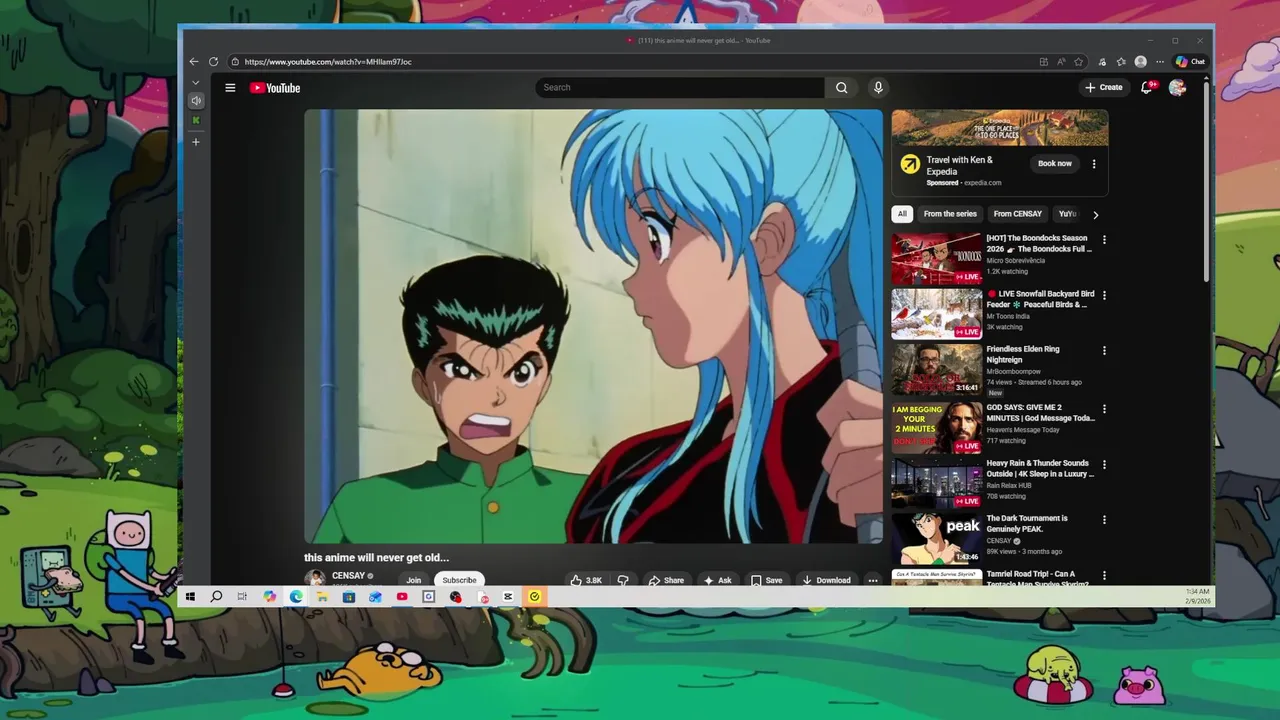
Task: Save the video to playlist
Action: click(x=767, y=580)
